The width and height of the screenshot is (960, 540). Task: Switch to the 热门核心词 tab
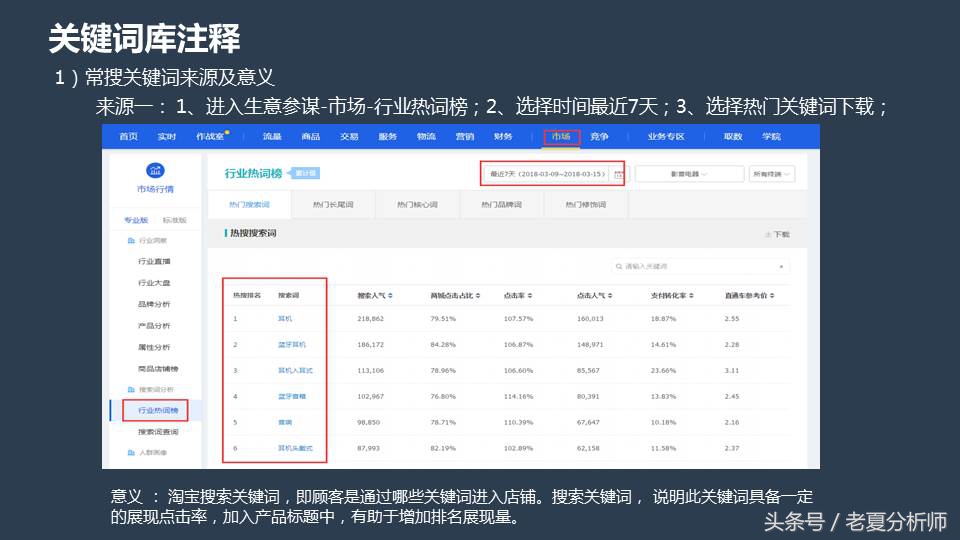tap(417, 204)
